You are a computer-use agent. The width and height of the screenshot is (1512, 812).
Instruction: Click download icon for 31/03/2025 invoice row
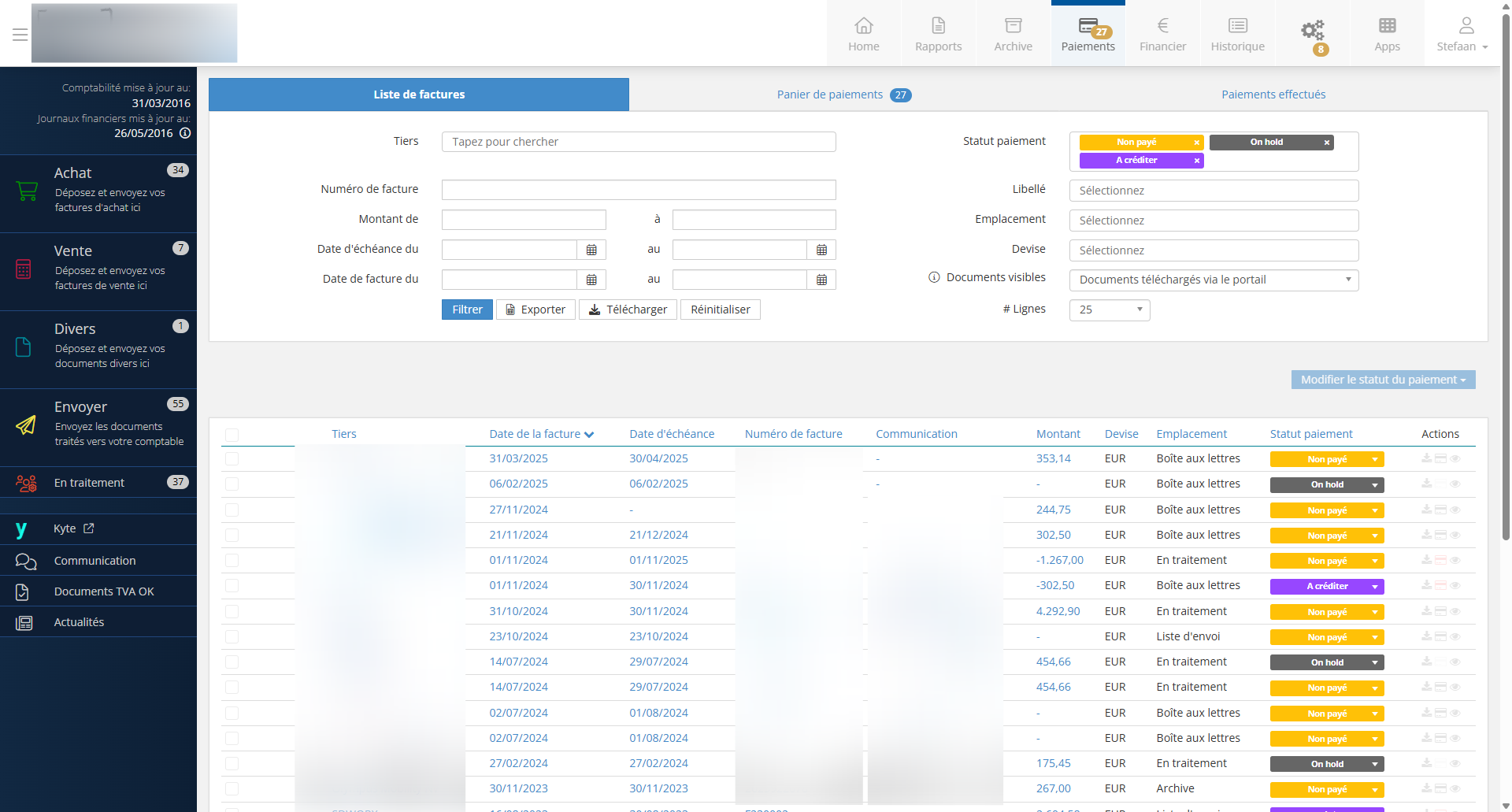[1426, 458]
